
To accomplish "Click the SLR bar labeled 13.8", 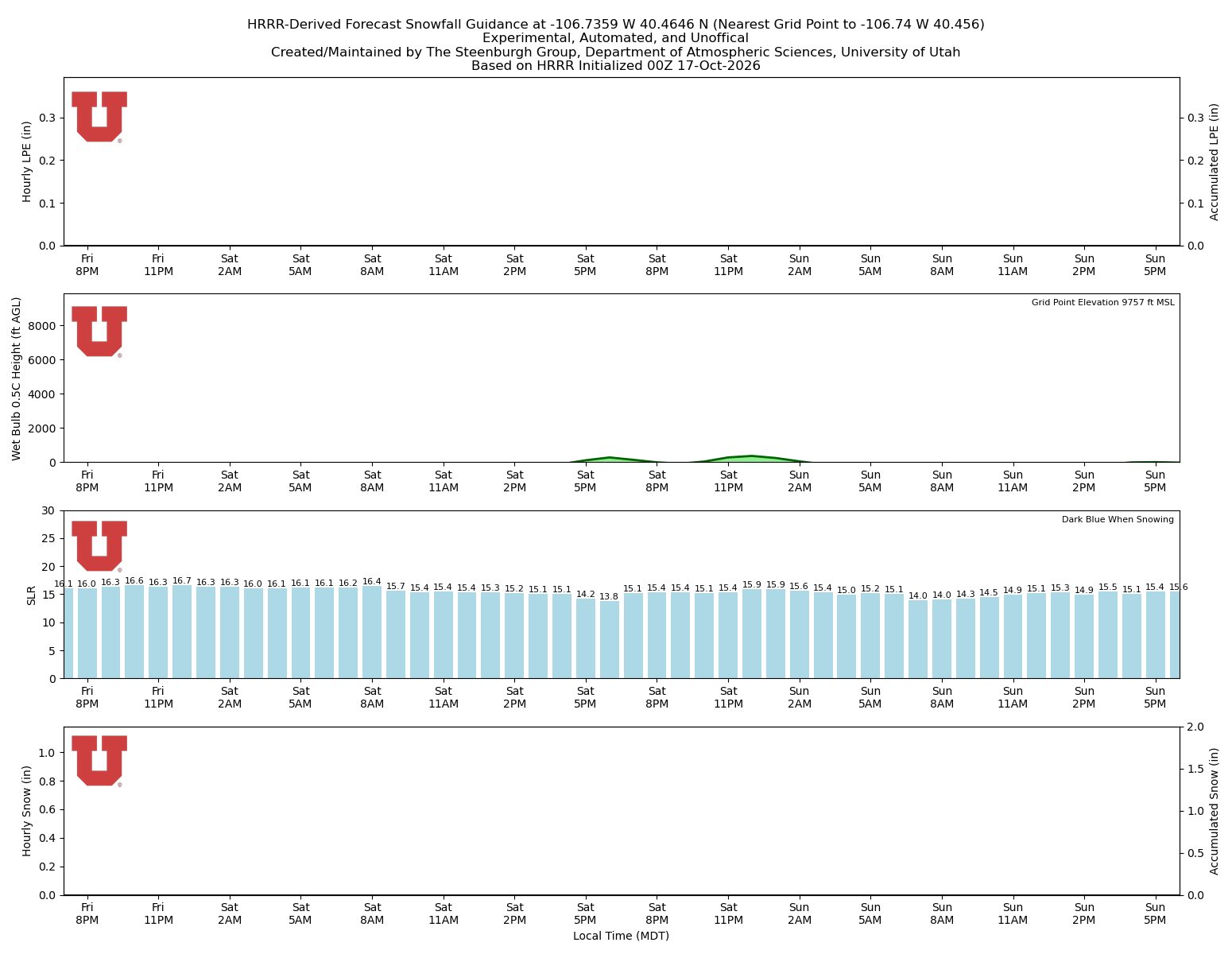I will [x=609, y=640].
